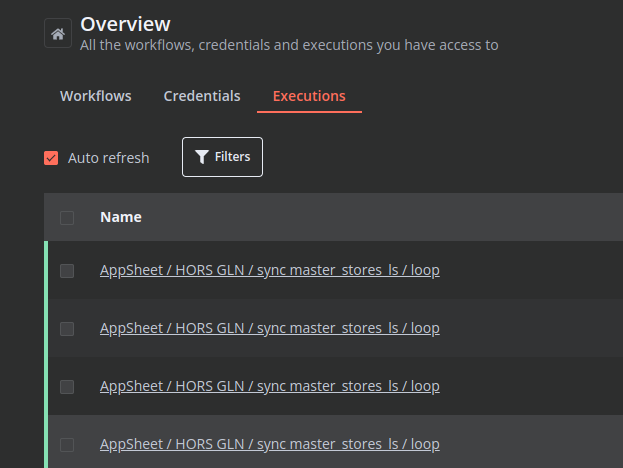
Task: Open the second AppSheet / HORS GLN loop link
Action: (270, 328)
